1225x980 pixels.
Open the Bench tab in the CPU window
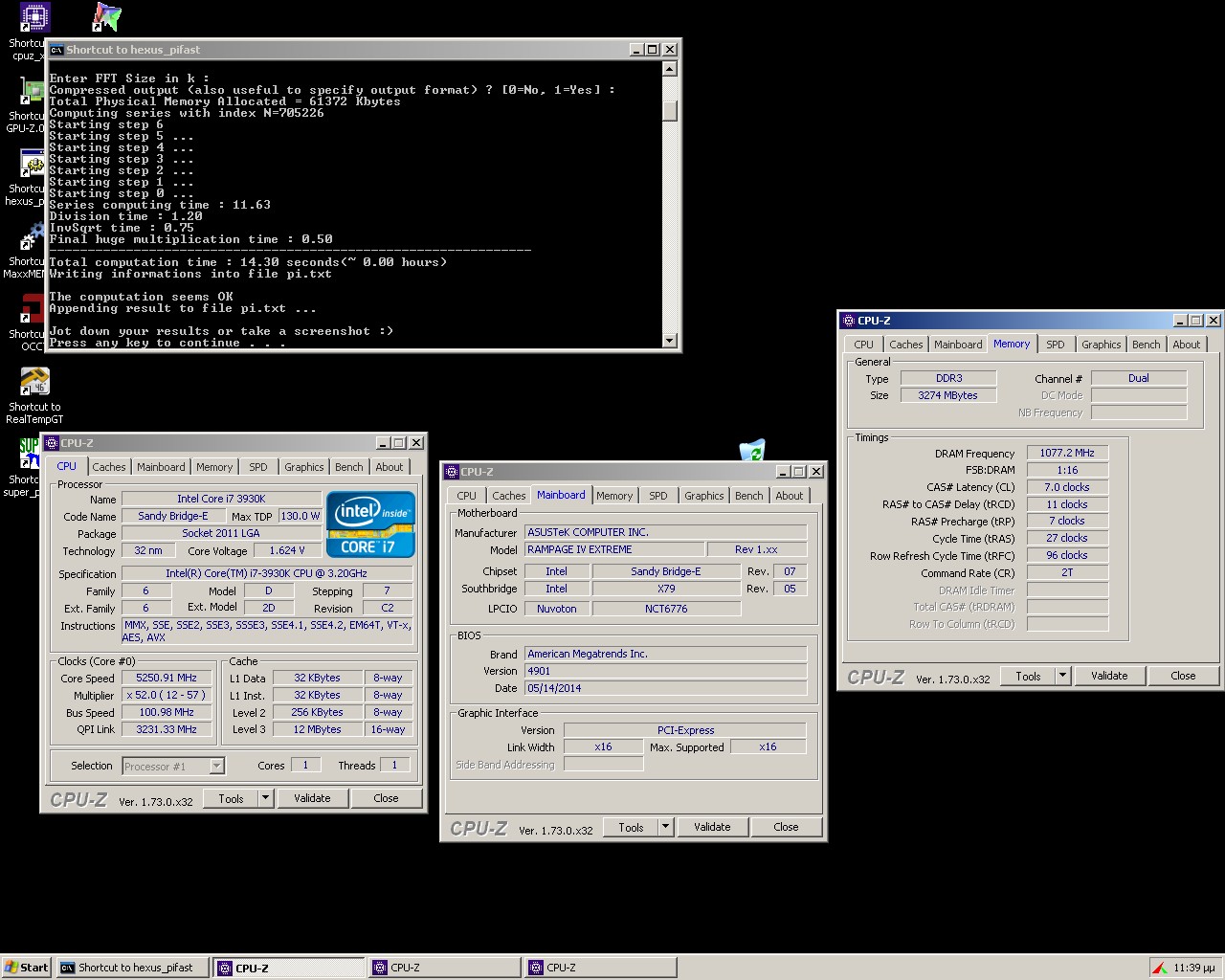point(349,467)
